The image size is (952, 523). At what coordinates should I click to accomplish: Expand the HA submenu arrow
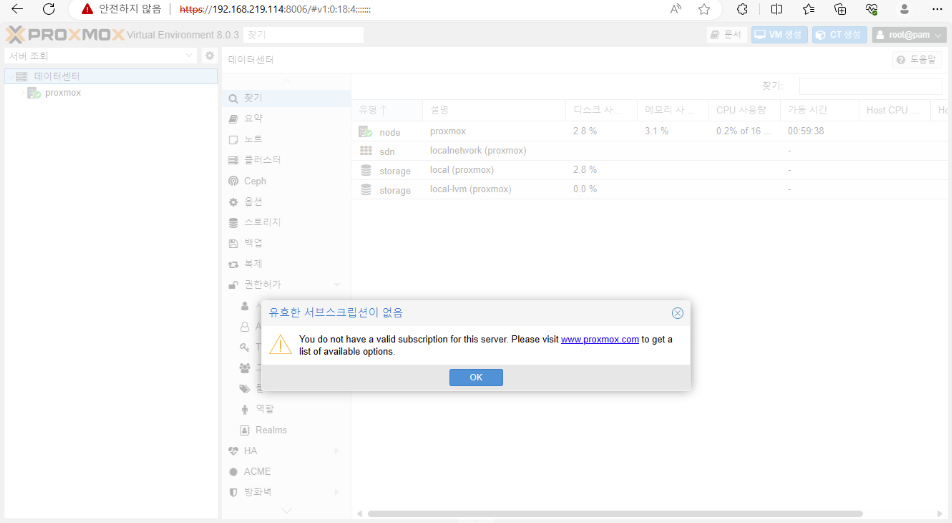336,451
